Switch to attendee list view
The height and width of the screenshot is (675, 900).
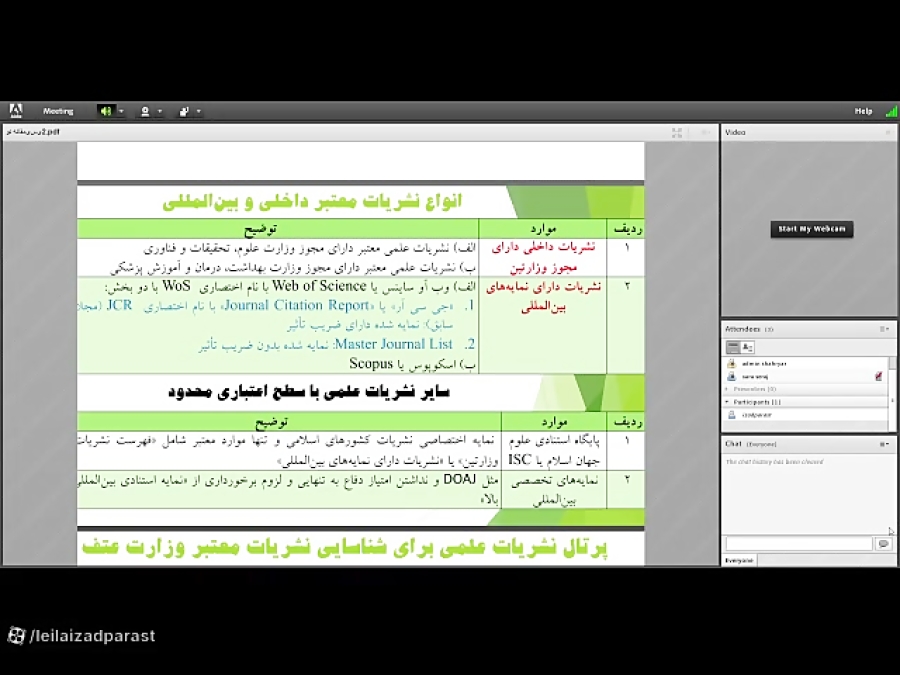coord(733,347)
